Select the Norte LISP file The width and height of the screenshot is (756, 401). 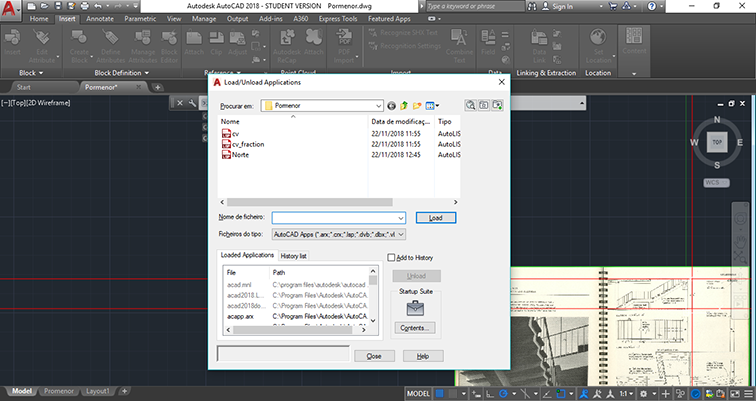(x=235, y=155)
